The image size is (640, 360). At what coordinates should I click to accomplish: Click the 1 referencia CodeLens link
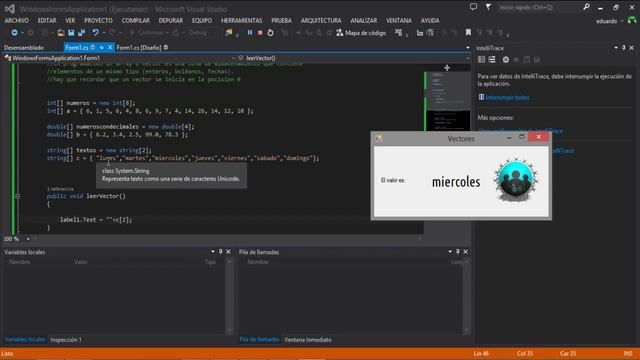coord(60,189)
